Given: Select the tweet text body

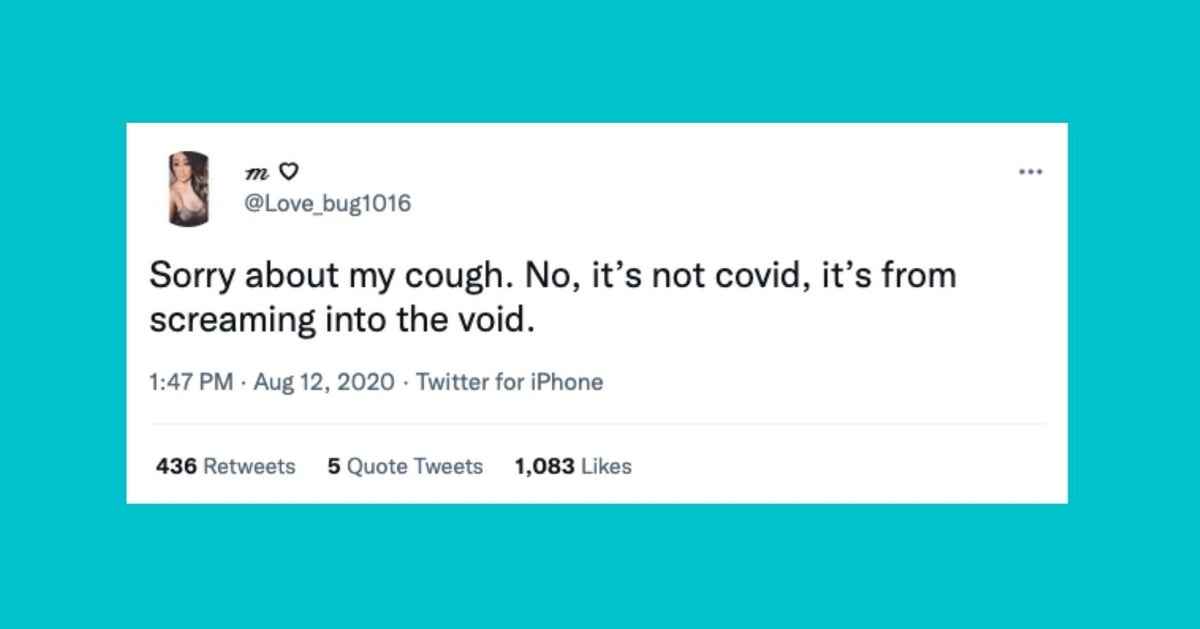Looking at the screenshot, I should 550,297.
